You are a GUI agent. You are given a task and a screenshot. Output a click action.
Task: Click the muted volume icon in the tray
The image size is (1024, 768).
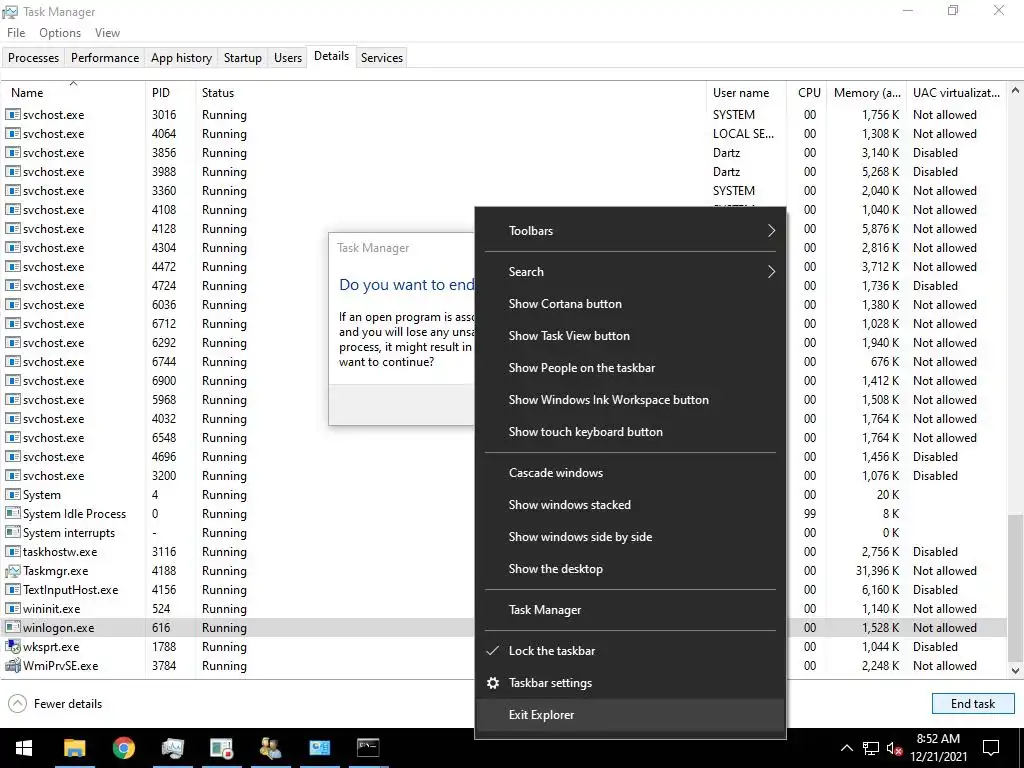coord(895,748)
